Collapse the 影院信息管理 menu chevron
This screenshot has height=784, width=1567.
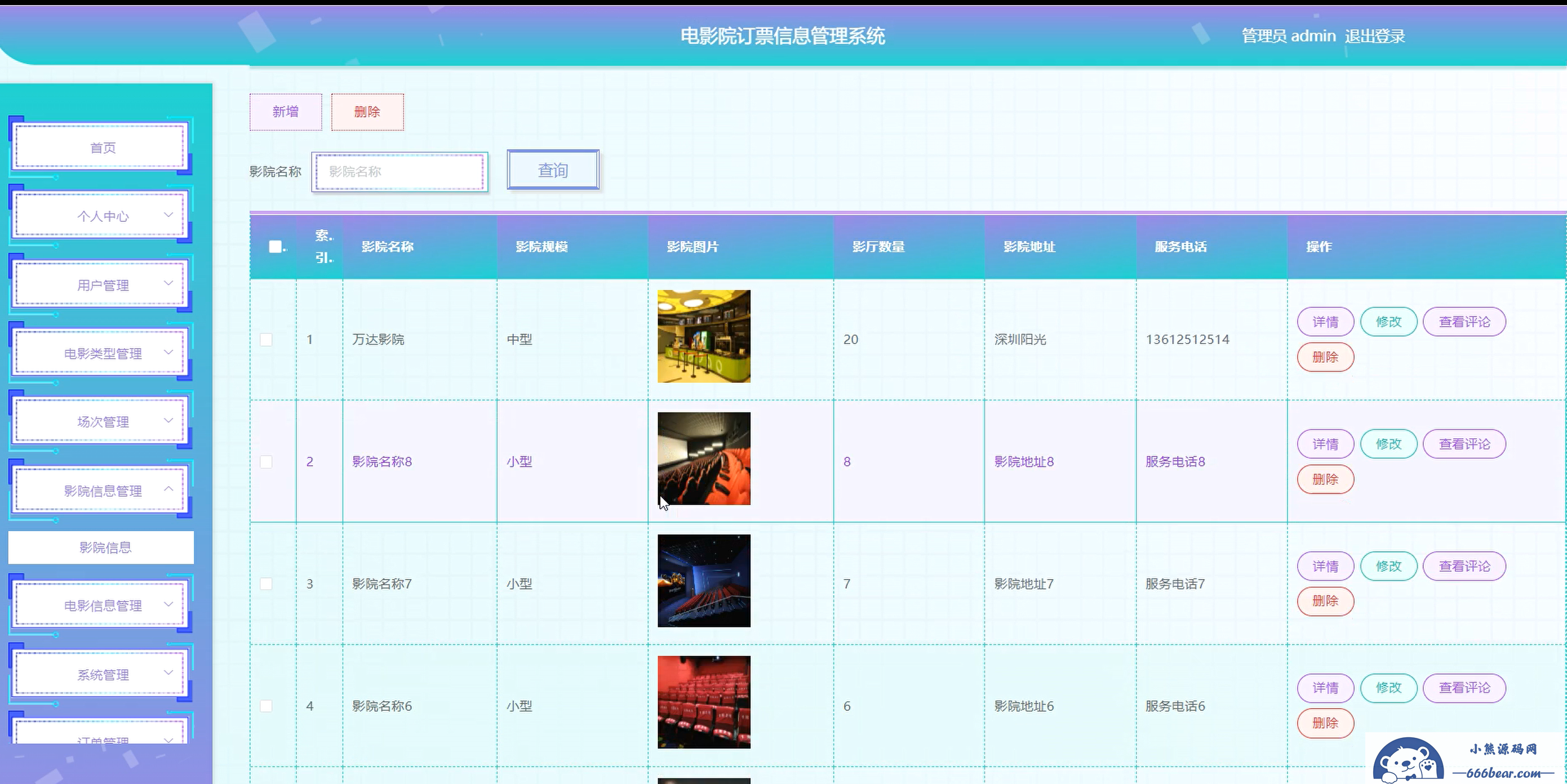pos(168,489)
